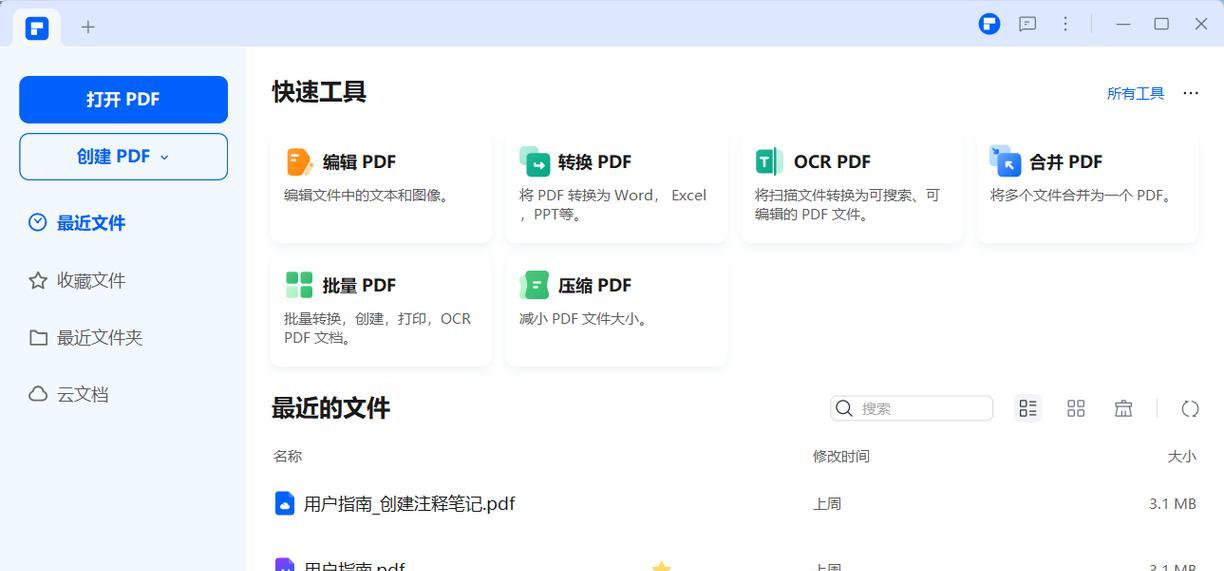
Task: Open the 所有工具 link
Action: 1135,93
